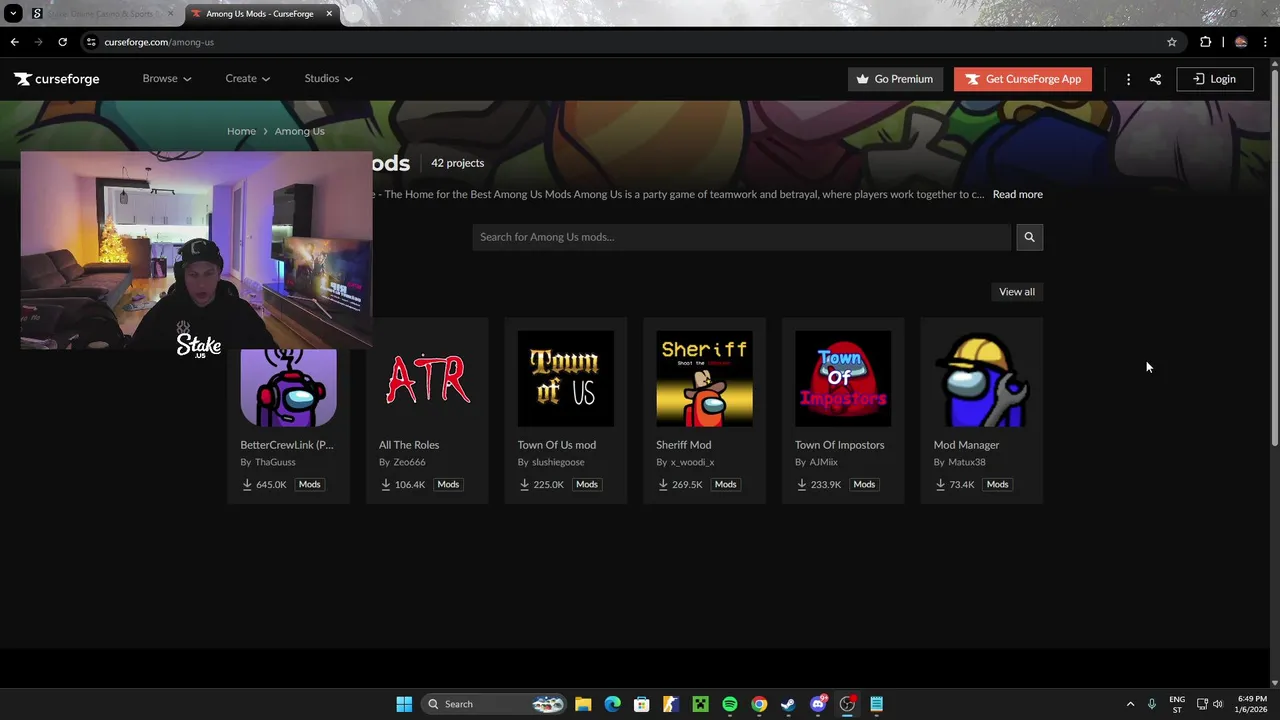
Task: Click the 645.0K download count
Action: pos(271,484)
